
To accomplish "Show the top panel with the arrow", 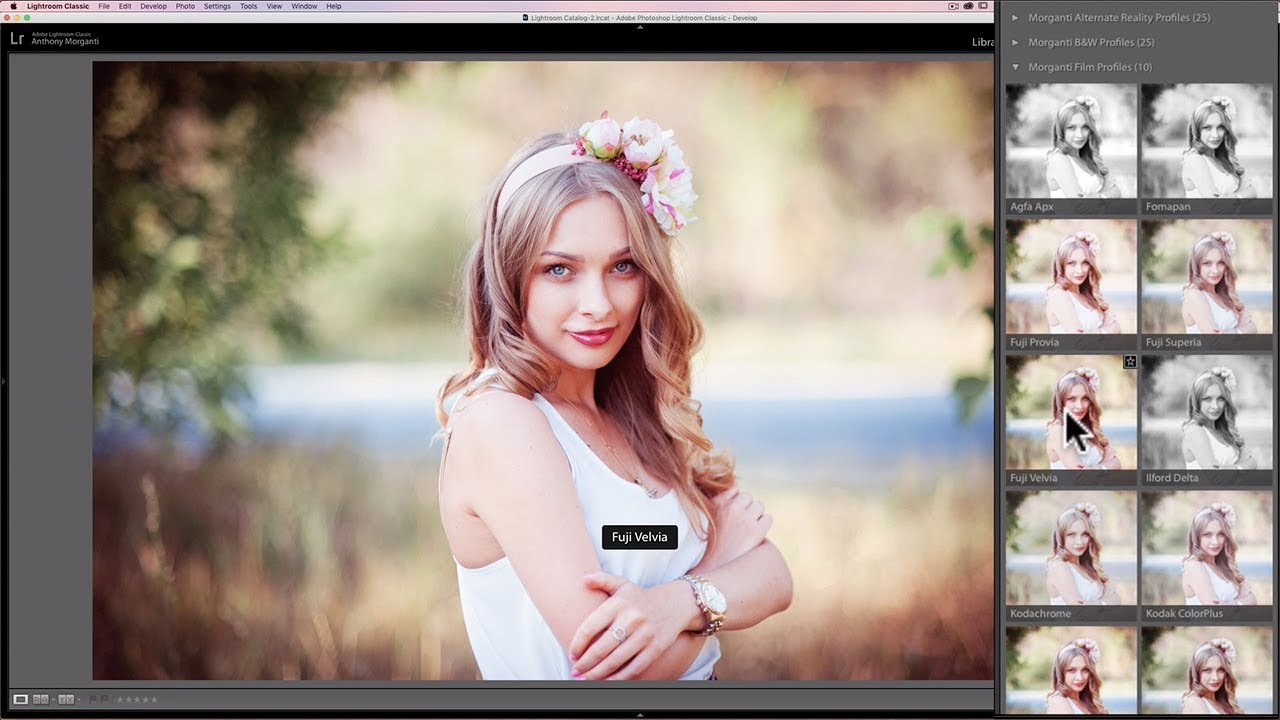I will point(640,27).
